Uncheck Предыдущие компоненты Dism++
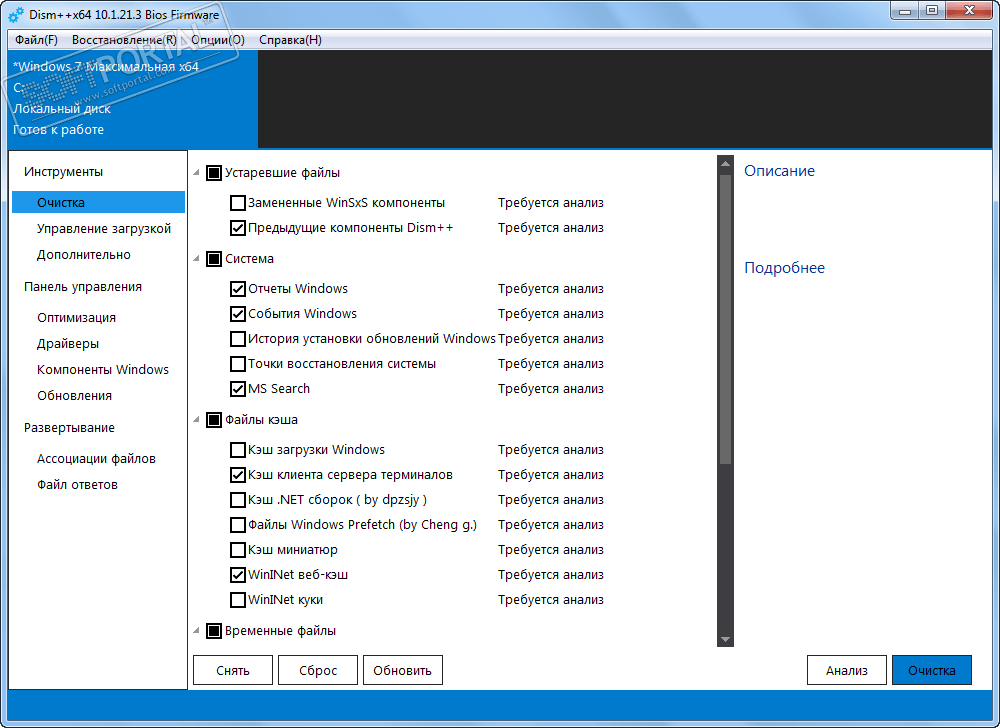 click(x=237, y=228)
